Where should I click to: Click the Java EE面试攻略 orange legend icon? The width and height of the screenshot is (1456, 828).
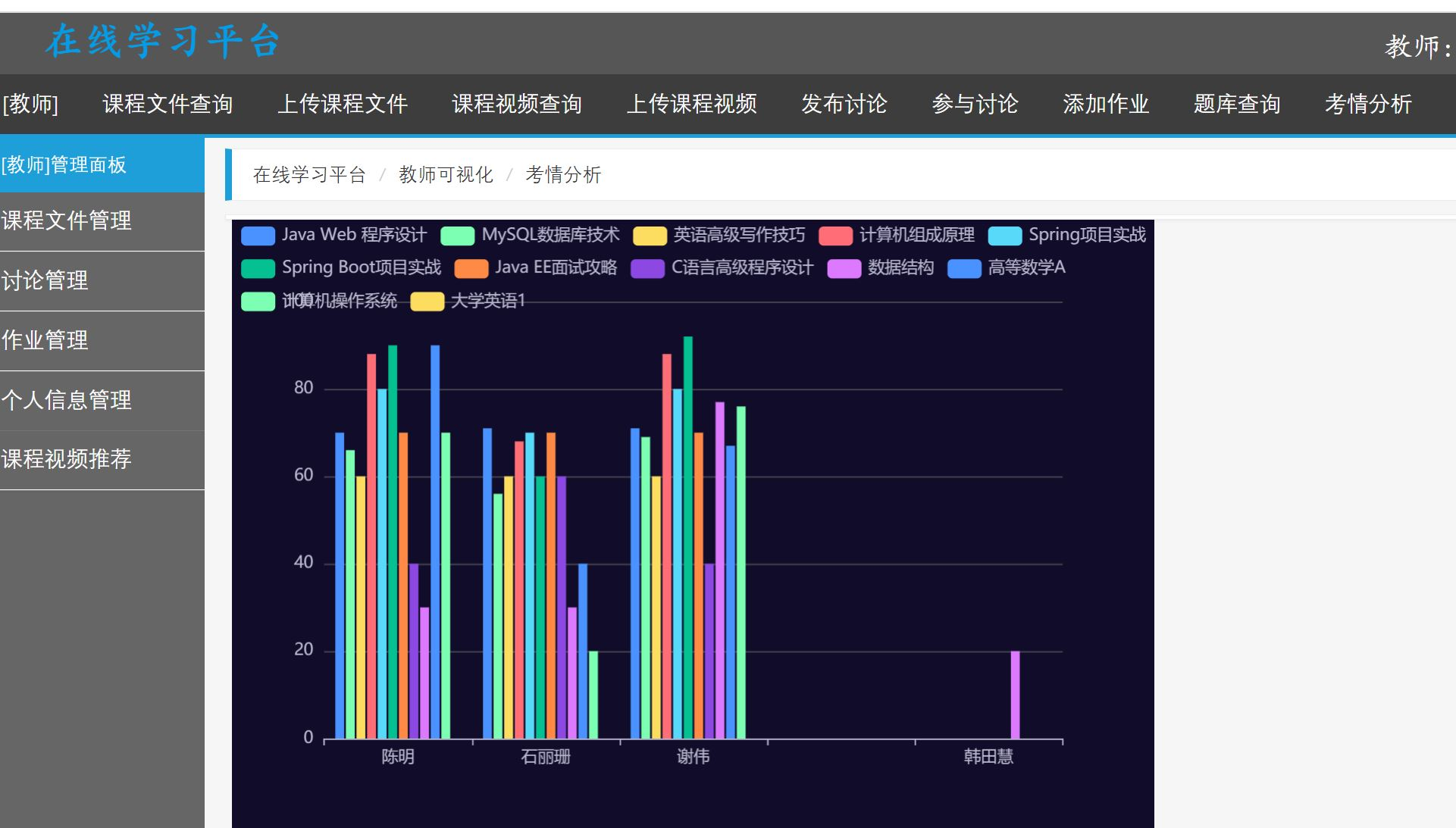coord(471,268)
